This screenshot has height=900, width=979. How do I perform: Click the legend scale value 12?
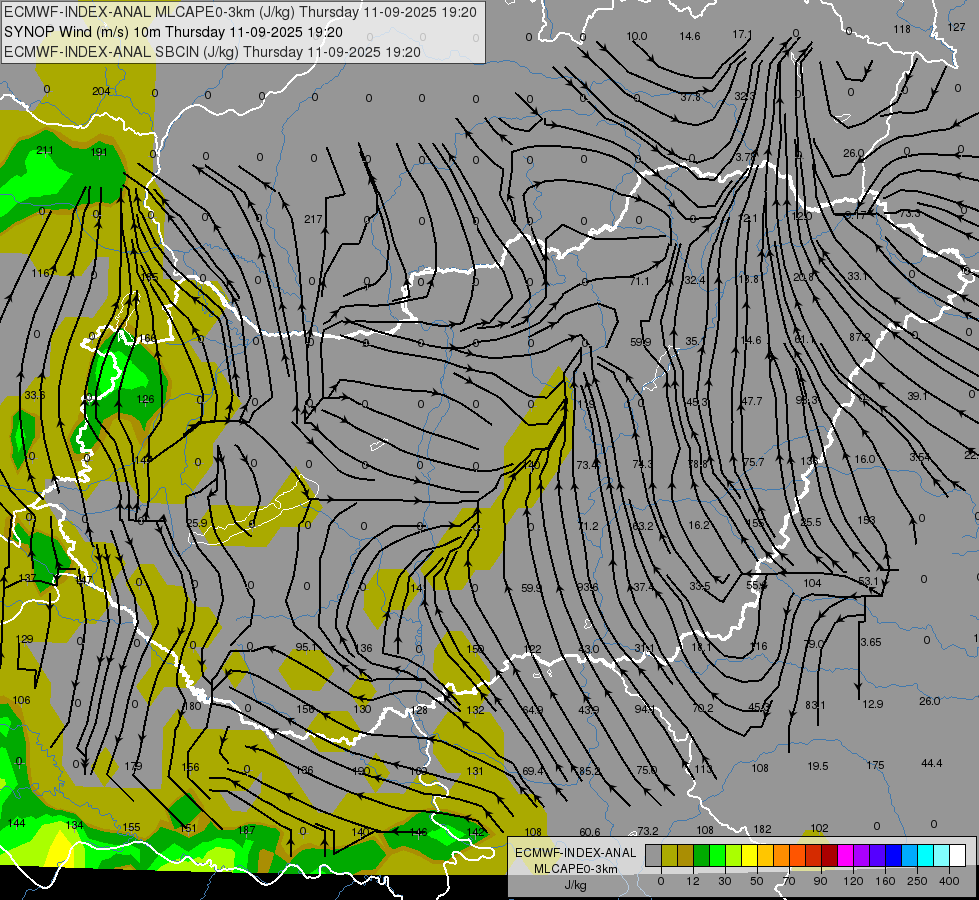692,881
